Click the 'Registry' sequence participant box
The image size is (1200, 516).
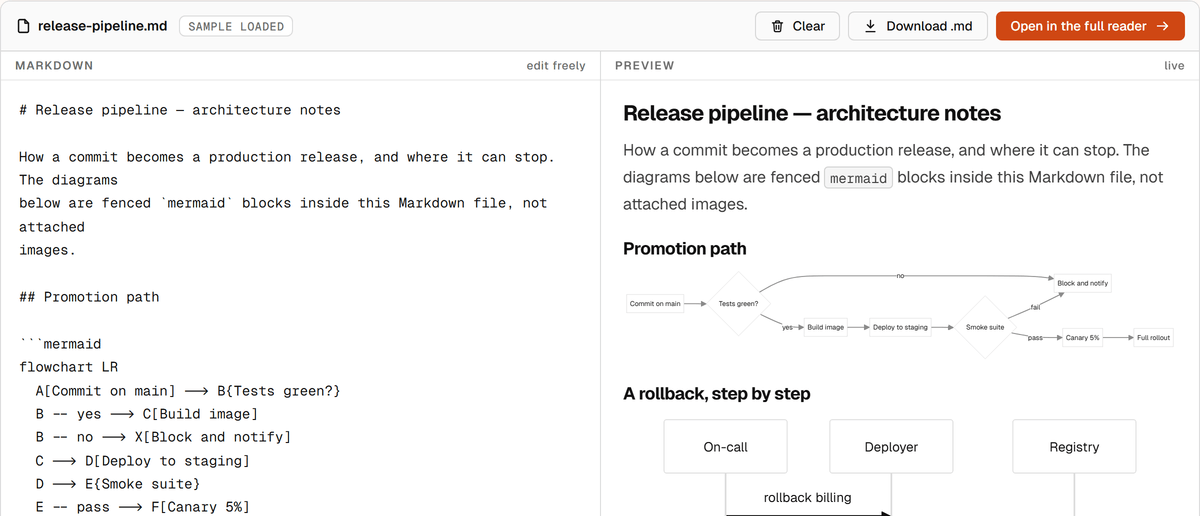[1074, 447]
